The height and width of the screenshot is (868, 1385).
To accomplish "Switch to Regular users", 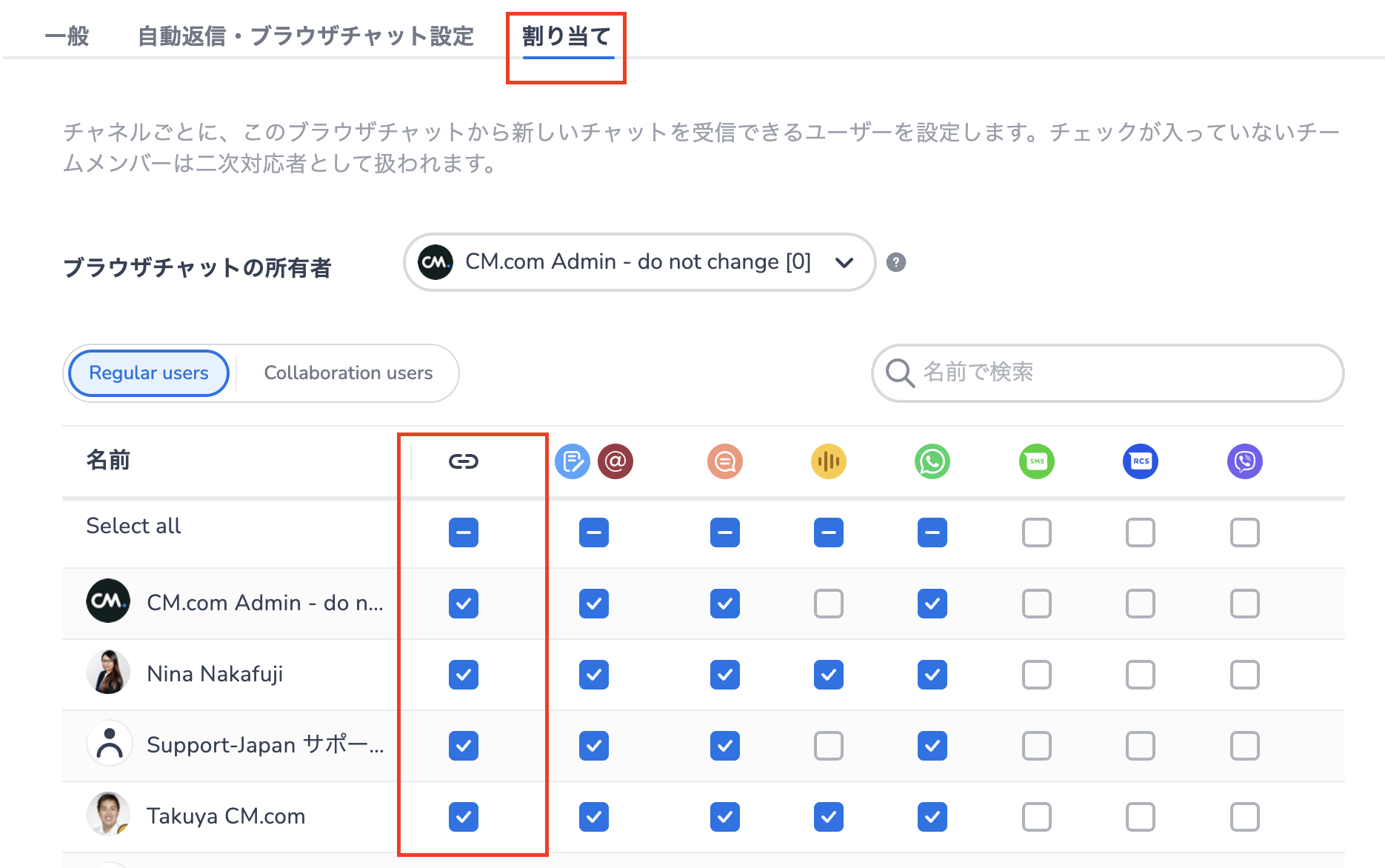I will (x=149, y=373).
